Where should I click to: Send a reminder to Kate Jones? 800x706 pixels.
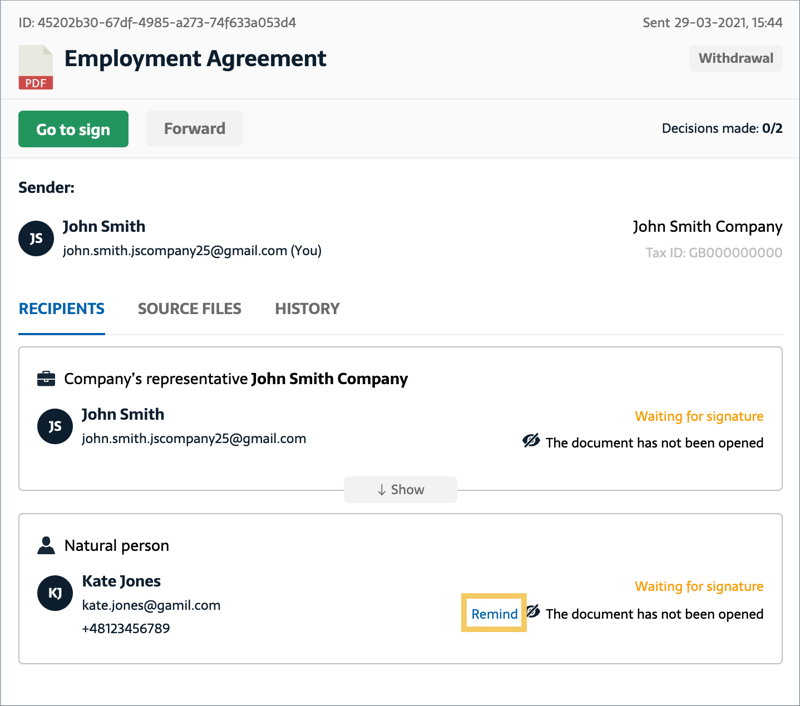coord(493,613)
